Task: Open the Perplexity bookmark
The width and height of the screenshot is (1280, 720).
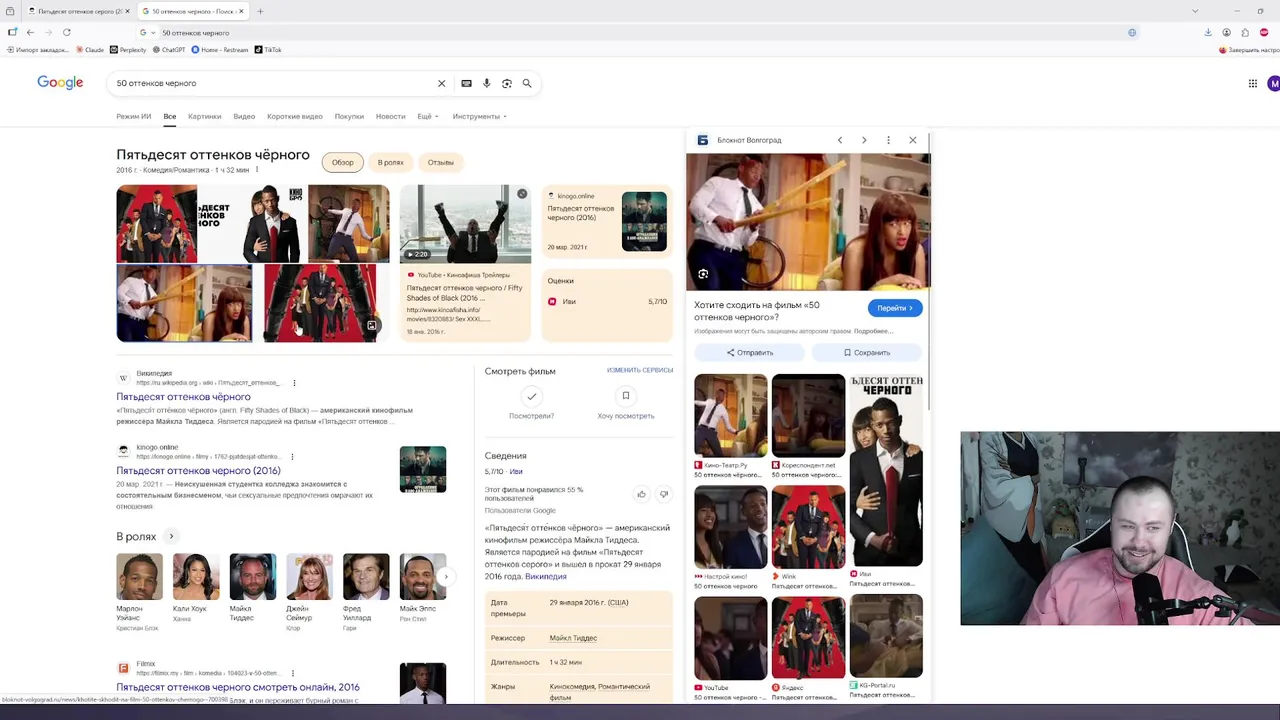Action: (x=127, y=49)
